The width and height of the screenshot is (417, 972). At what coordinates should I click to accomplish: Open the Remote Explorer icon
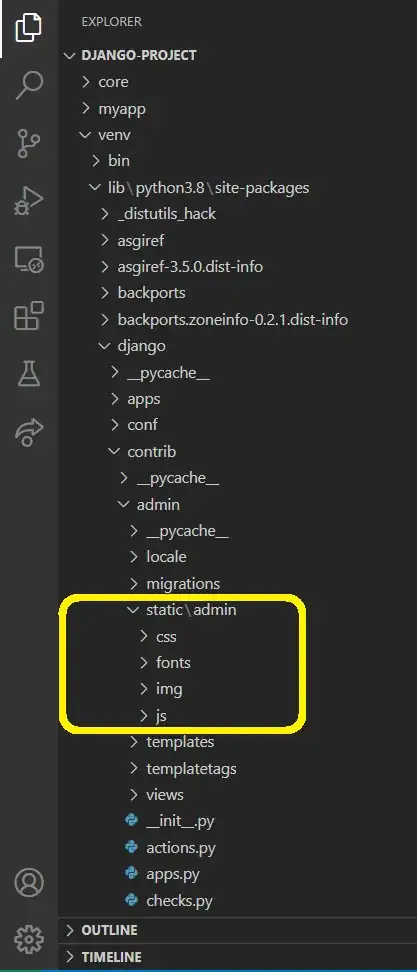29,259
